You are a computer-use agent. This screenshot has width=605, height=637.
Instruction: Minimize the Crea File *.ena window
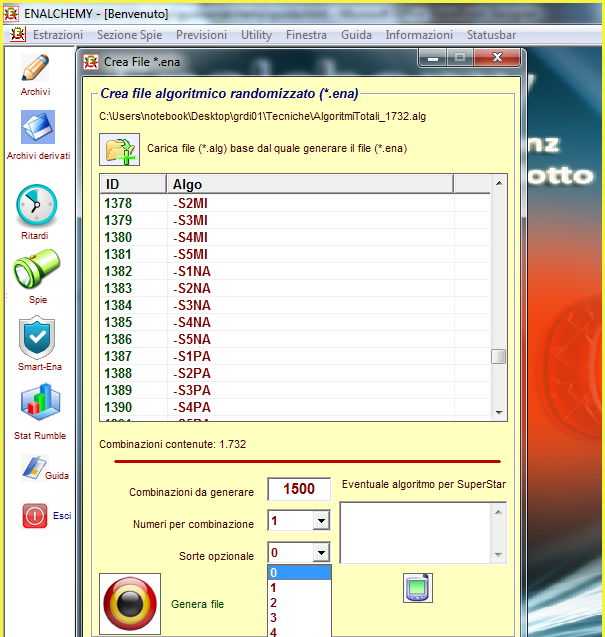coord(432,58)
